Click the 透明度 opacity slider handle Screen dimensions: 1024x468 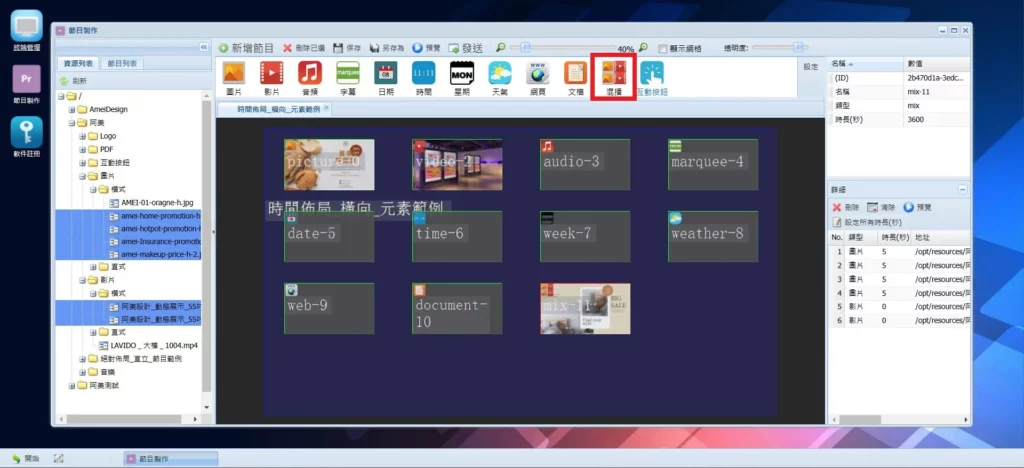point(798,47)
